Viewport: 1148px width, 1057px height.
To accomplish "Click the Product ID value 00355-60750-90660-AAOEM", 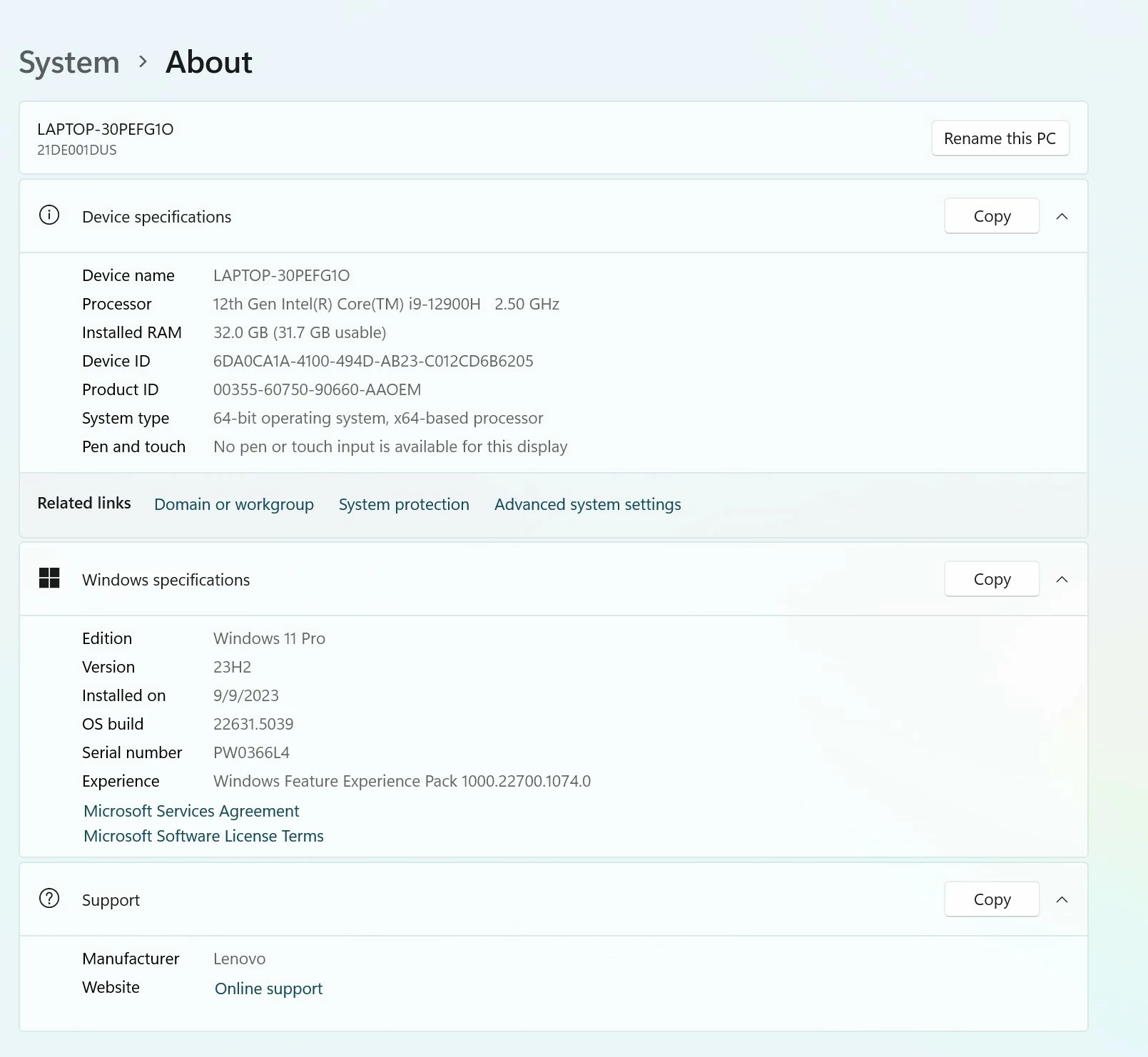I will point(318,389).
